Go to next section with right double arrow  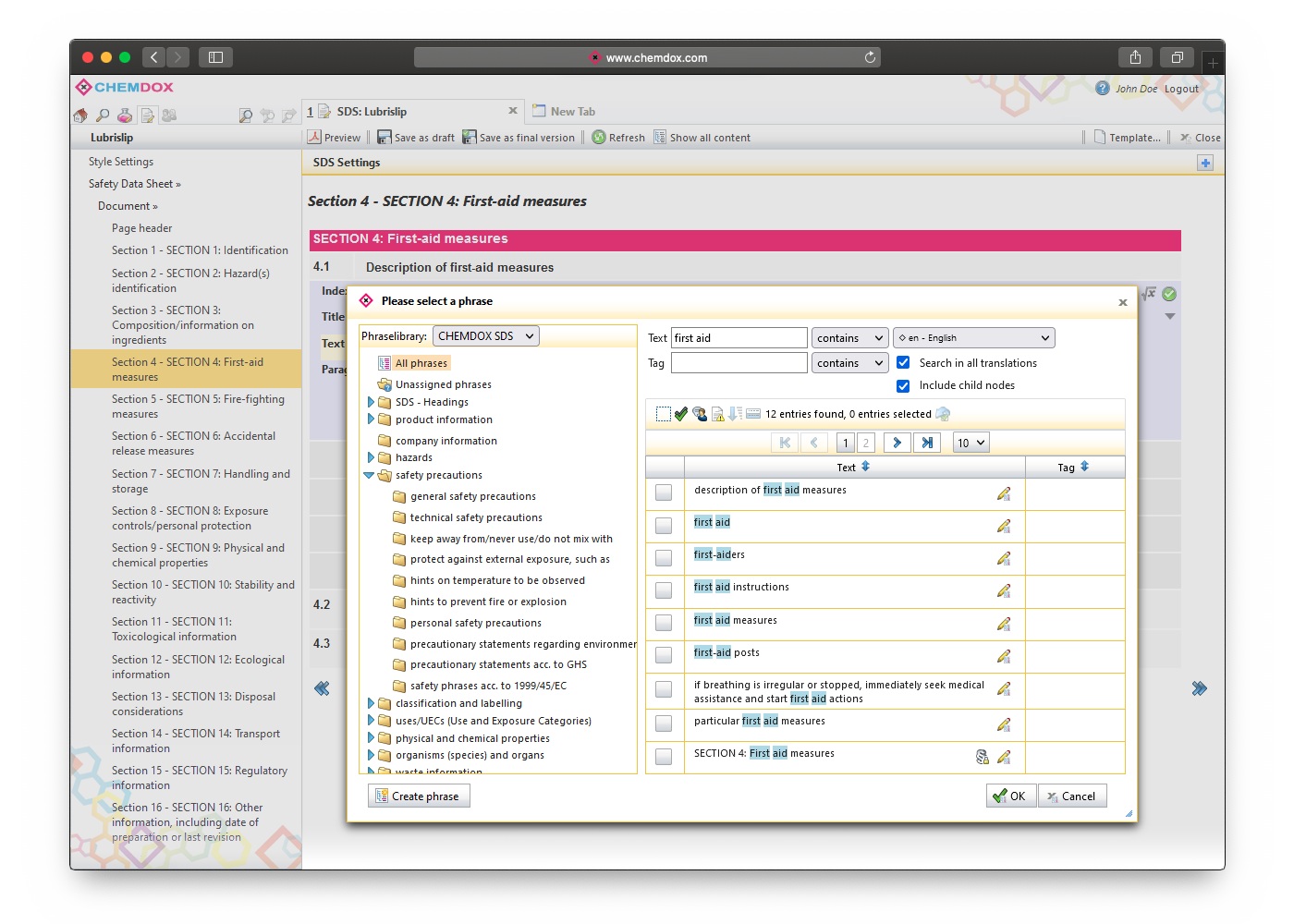tap(1199, 688)
